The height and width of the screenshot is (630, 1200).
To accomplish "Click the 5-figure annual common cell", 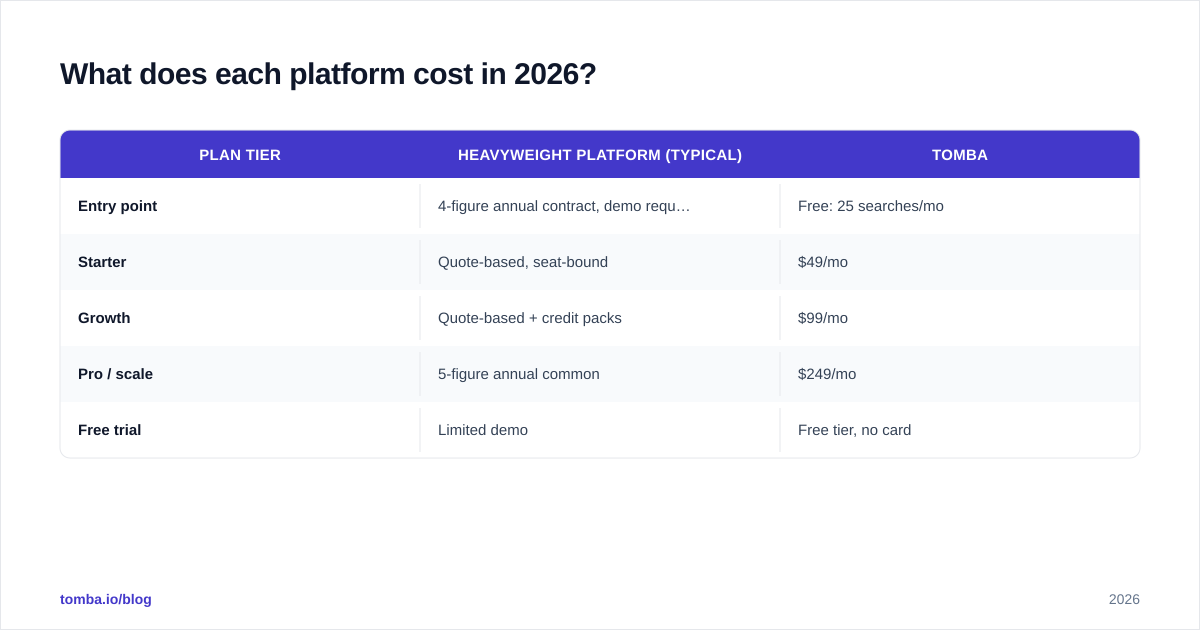I will tap(519, 374).
